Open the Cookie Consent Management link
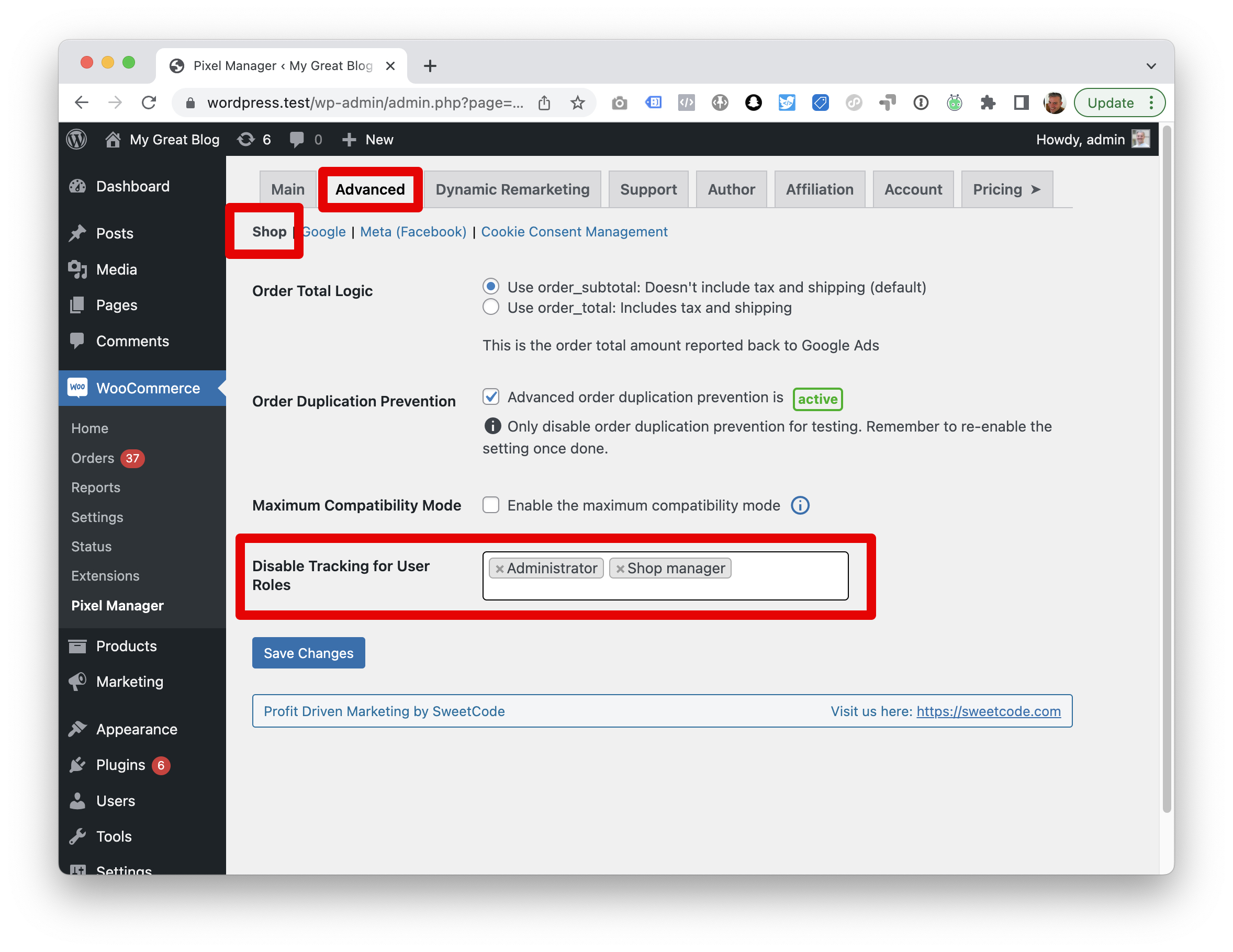The height and width of the screenshot is (952, 1233). tap(574, 232)
